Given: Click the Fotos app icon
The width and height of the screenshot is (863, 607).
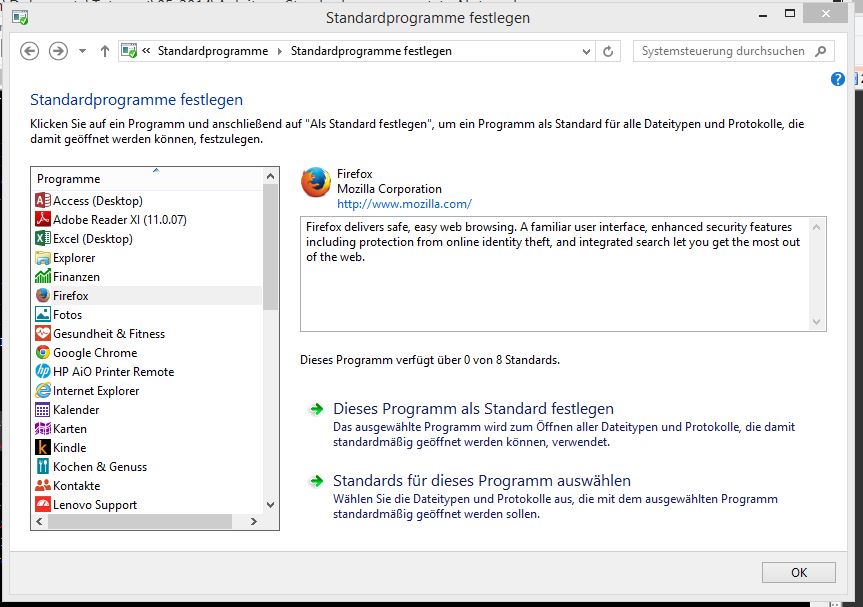Looking at the screenshot, I should (43, 315).
